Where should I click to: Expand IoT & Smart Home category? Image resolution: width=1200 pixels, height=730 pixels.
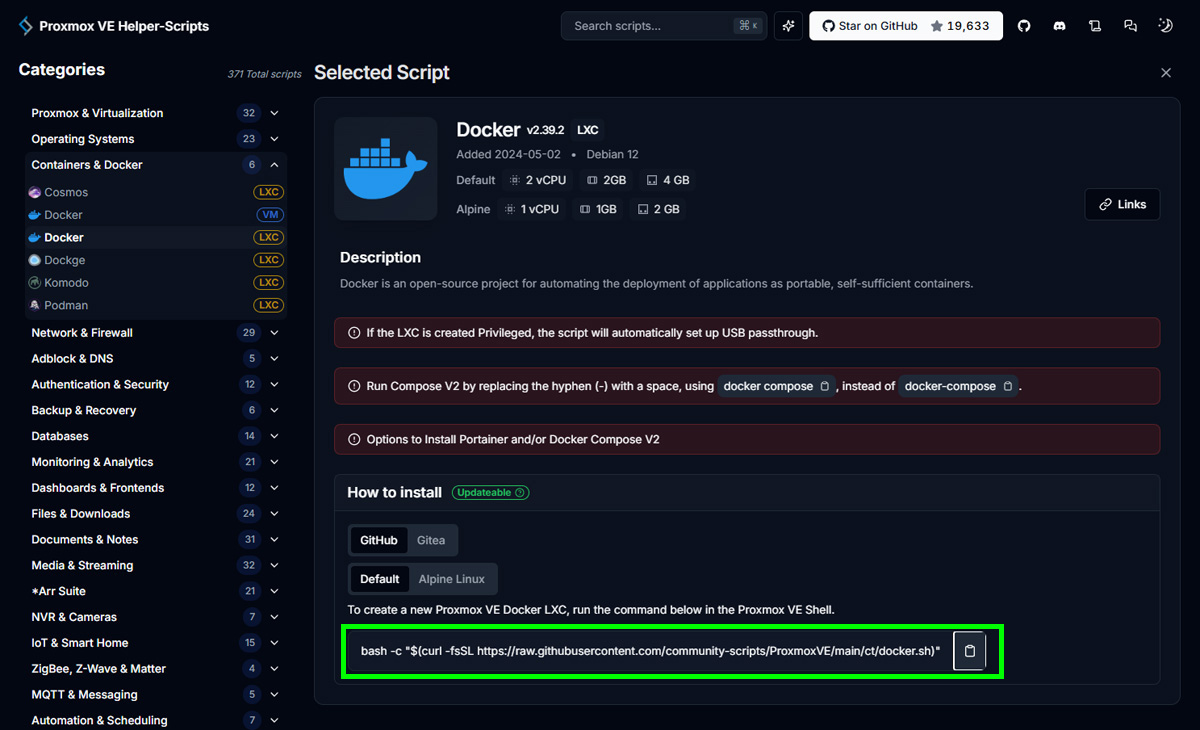pos(156,643)
